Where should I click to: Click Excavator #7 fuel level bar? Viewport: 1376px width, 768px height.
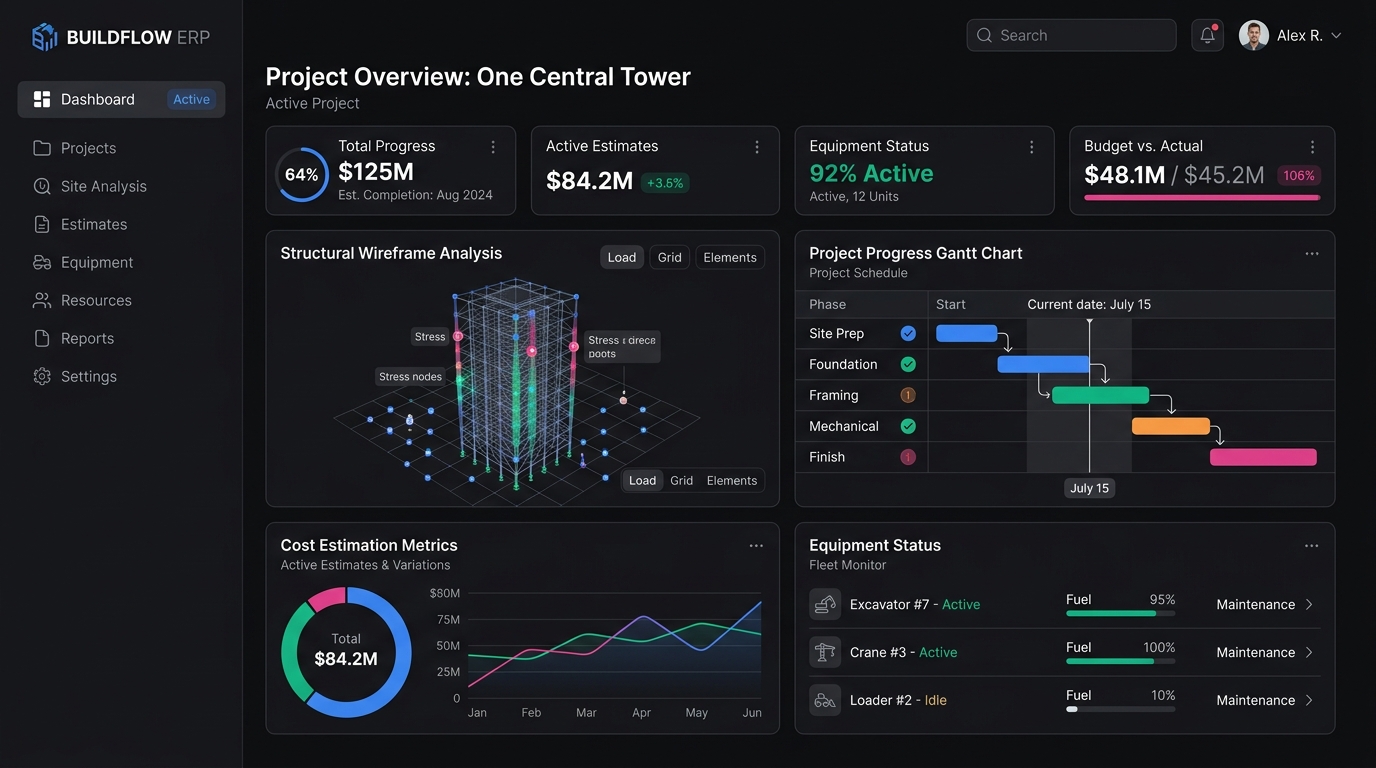coord(1121,613)
